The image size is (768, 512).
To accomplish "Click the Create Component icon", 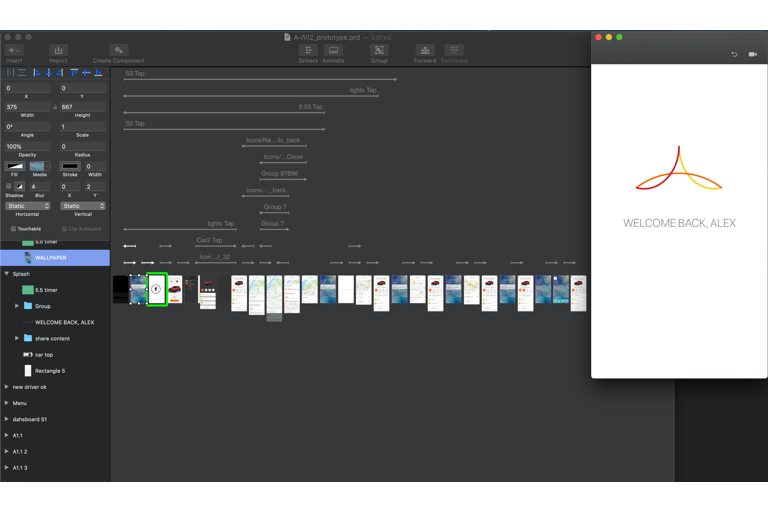I will point(119,50).
